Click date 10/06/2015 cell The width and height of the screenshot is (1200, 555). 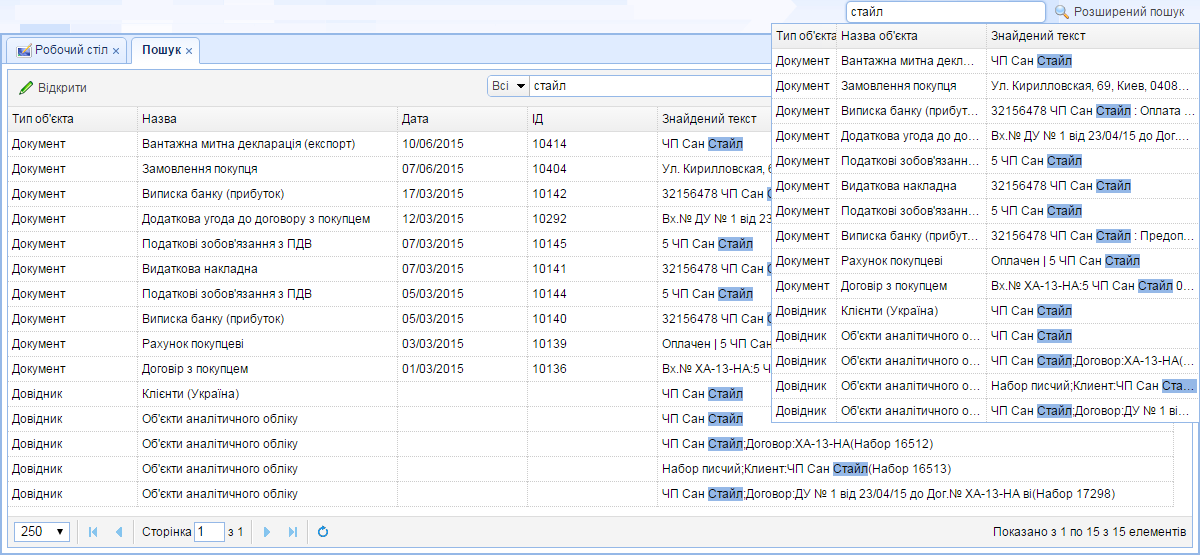point(462,144)
